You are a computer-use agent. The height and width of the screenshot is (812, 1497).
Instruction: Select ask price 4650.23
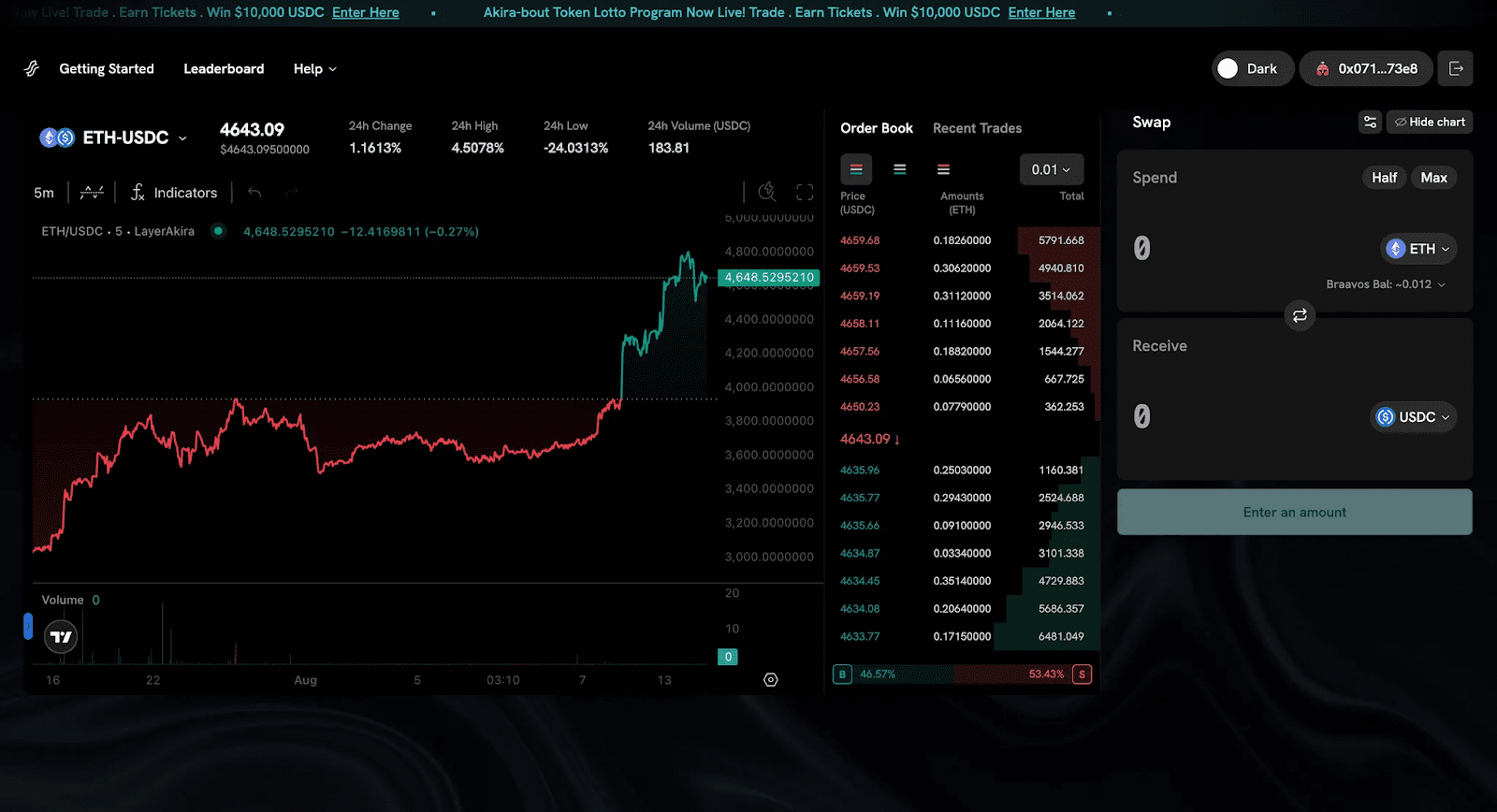point(860,407)
